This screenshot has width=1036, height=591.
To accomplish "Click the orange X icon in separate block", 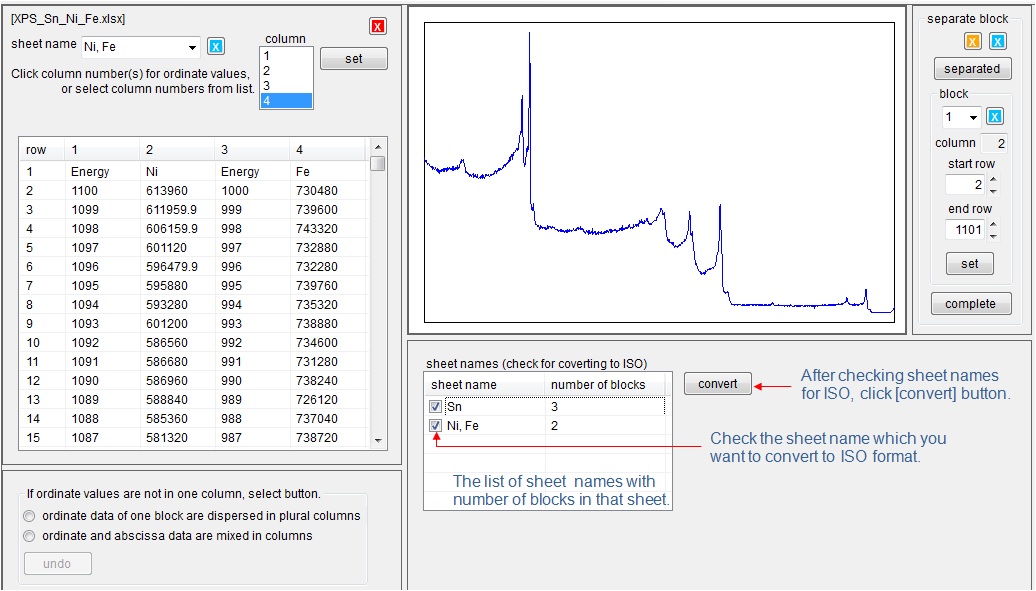I will tap(972, 41).
